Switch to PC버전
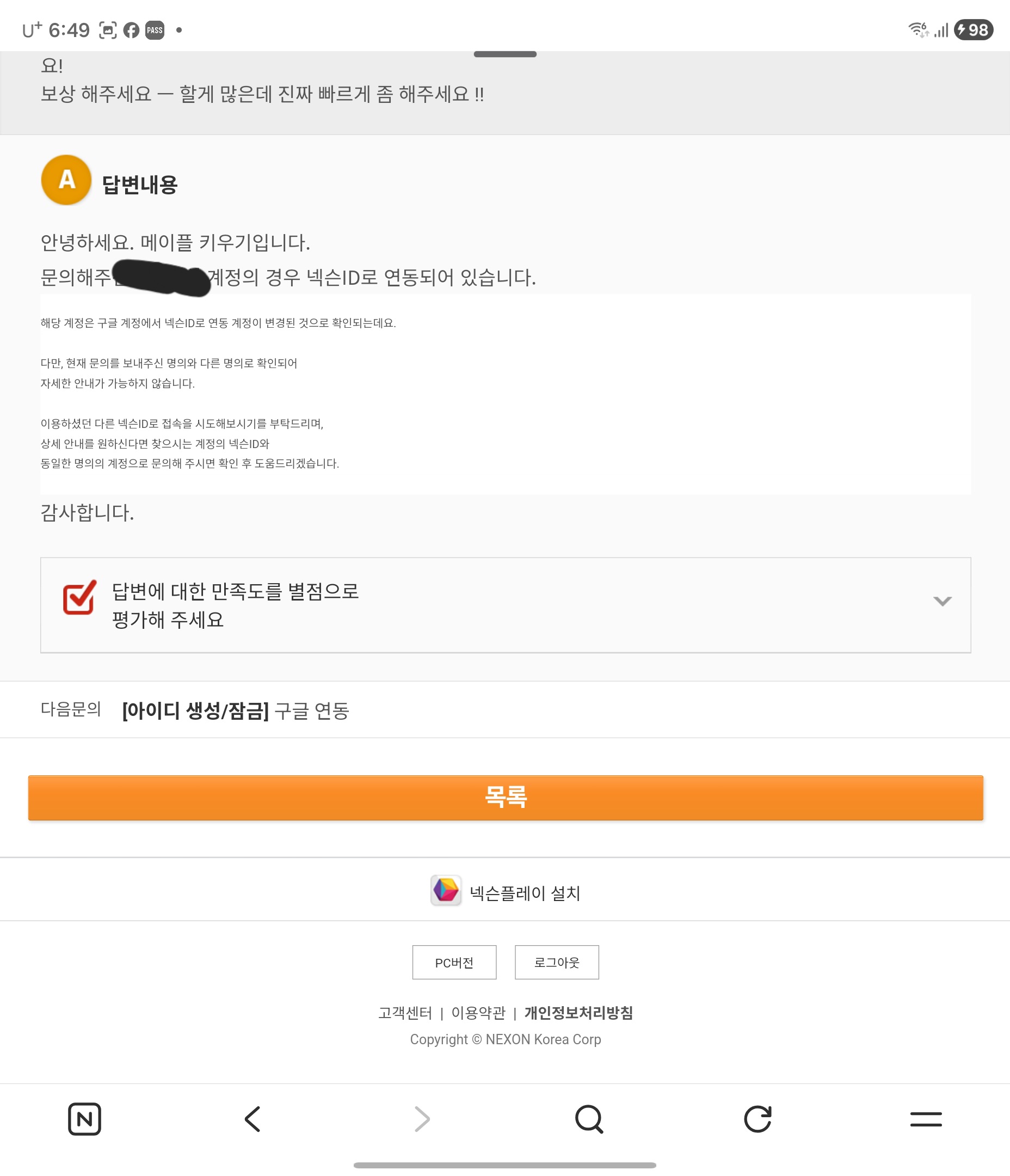Screen dimensions: 1010x1176 (x=454, y=962)
